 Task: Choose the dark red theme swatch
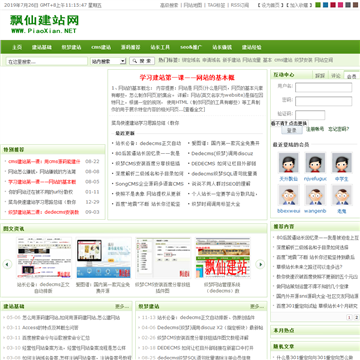pos(333,5)
